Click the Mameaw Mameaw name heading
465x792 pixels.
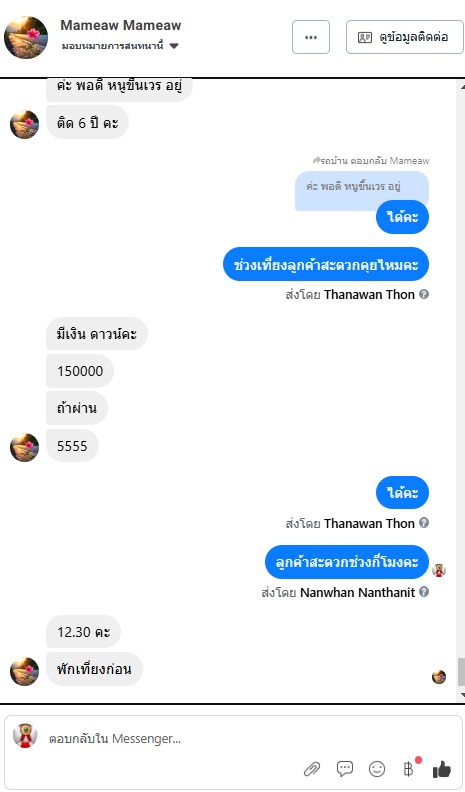click(121, 25)
